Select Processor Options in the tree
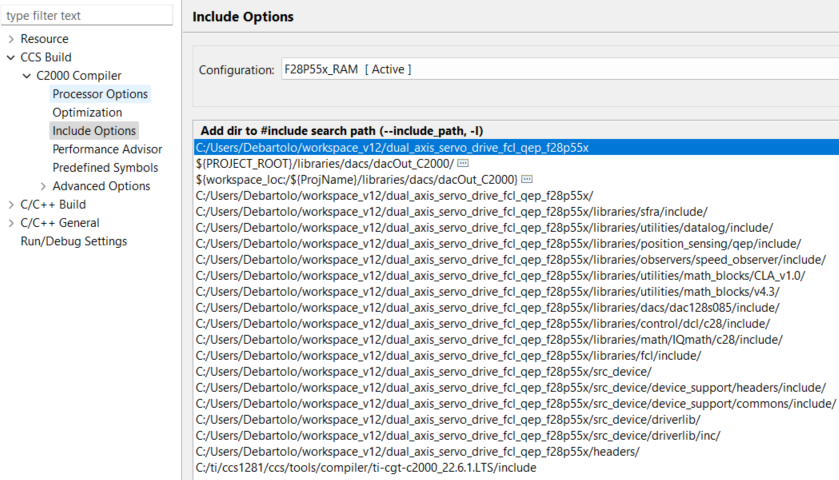839x480 pixels. [x=100, y=94]
